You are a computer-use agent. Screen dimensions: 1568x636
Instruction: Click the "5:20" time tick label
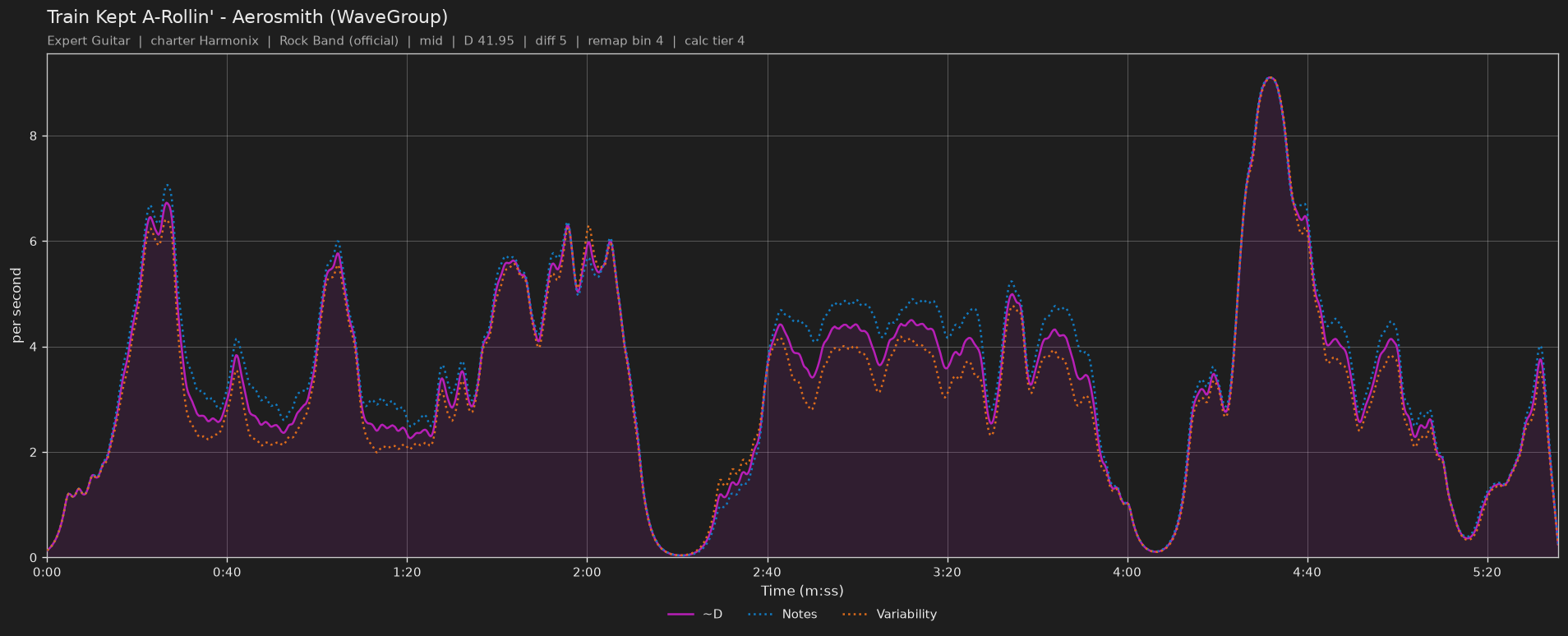pos(1487,572)
